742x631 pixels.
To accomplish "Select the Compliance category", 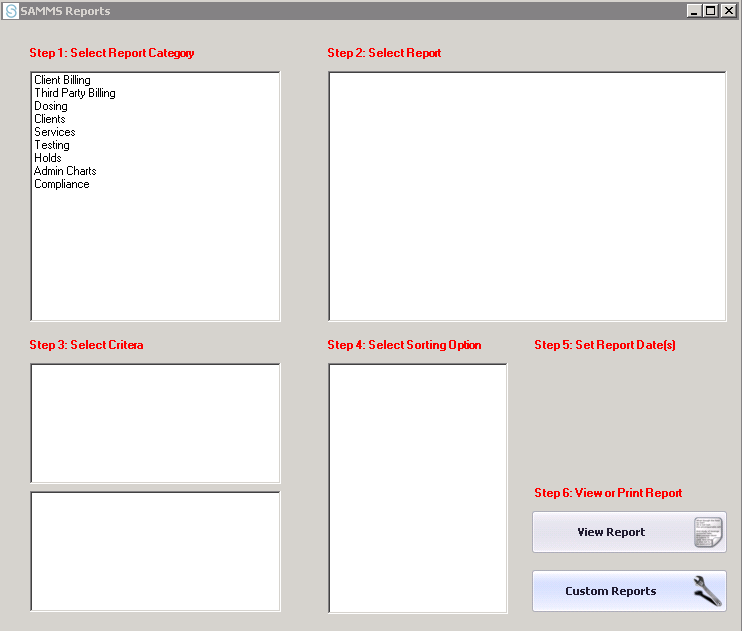I will (x=62, y=184).
